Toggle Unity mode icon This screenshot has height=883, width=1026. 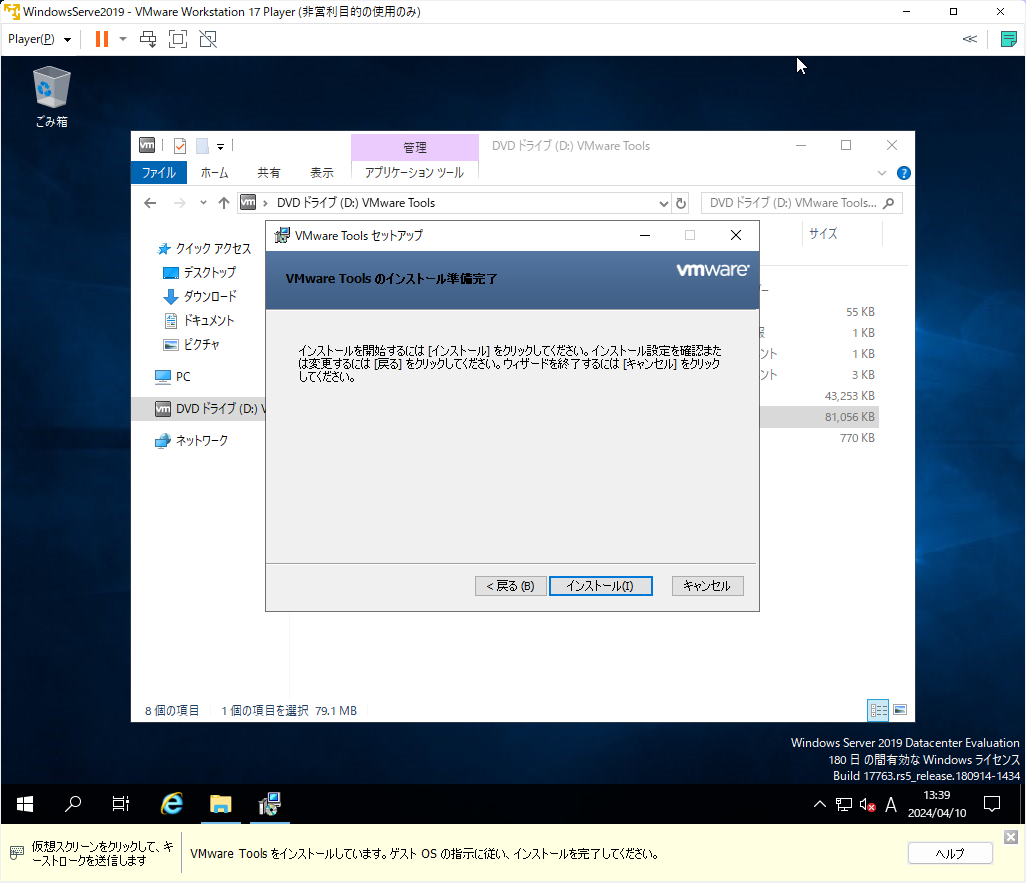point(208,39)
